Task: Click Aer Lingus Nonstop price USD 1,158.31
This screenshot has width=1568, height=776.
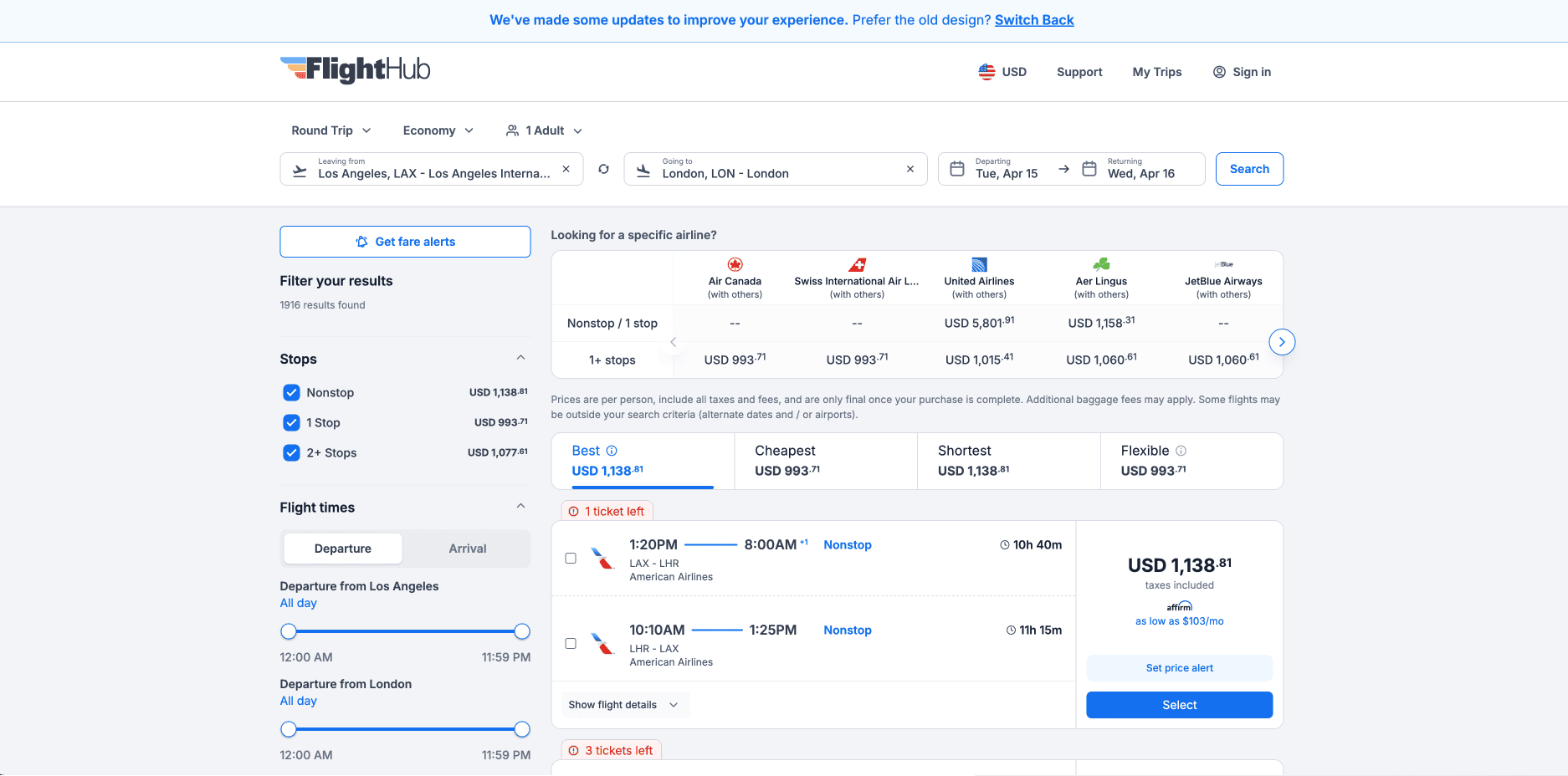Action: [1101, 323]
